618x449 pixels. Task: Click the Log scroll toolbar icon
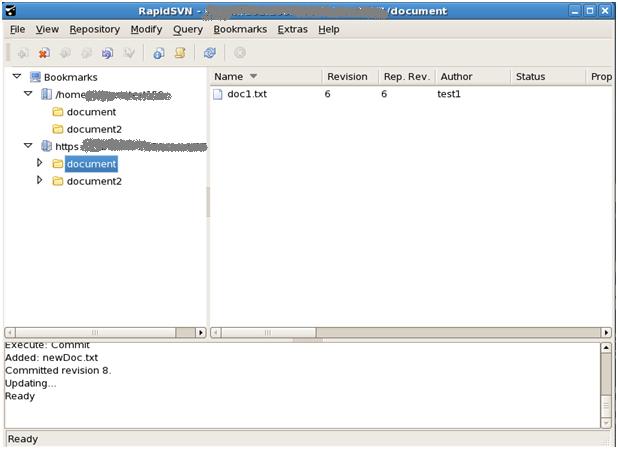(180, 53)
